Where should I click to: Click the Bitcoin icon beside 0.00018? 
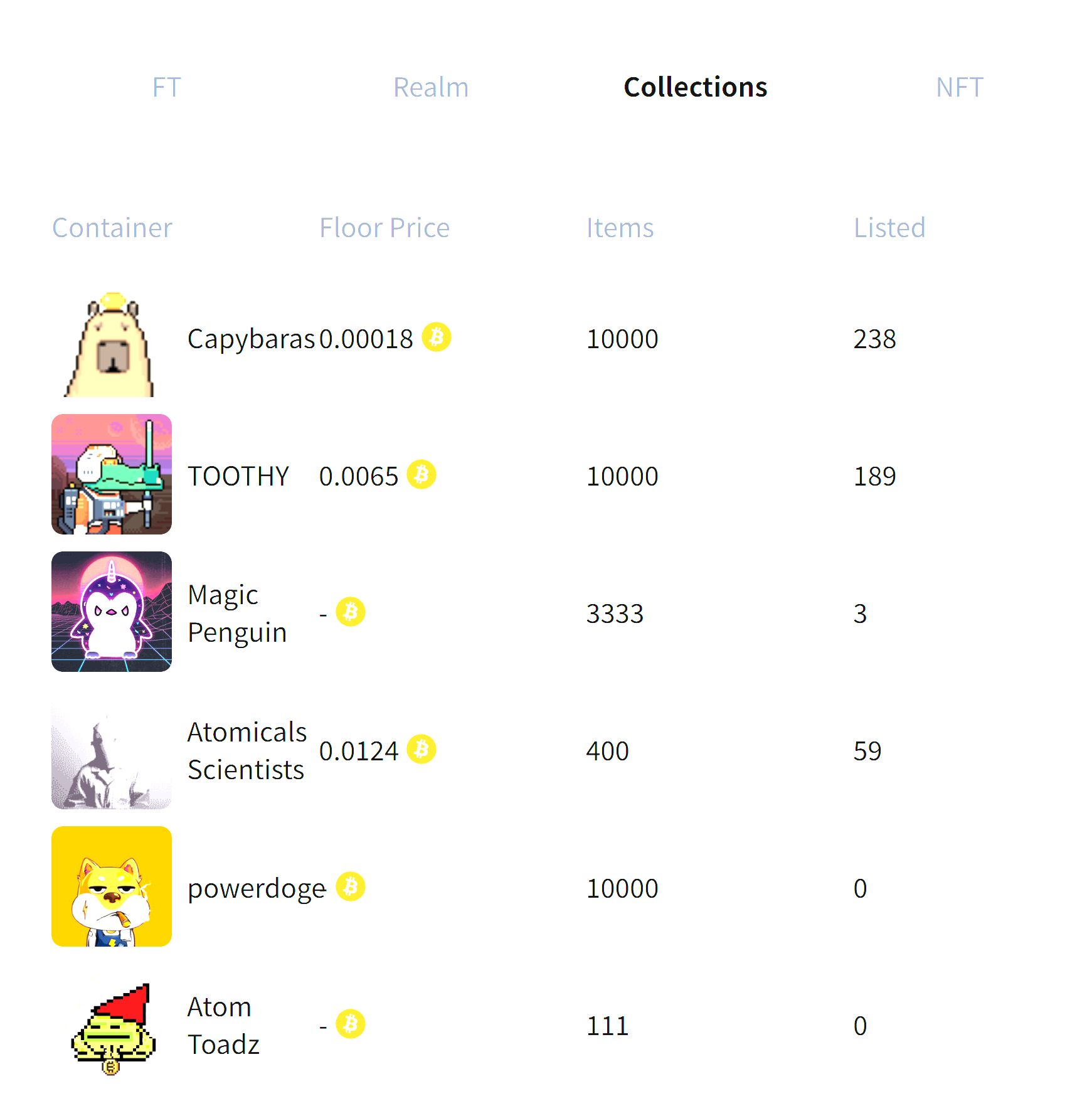[437, 338]
